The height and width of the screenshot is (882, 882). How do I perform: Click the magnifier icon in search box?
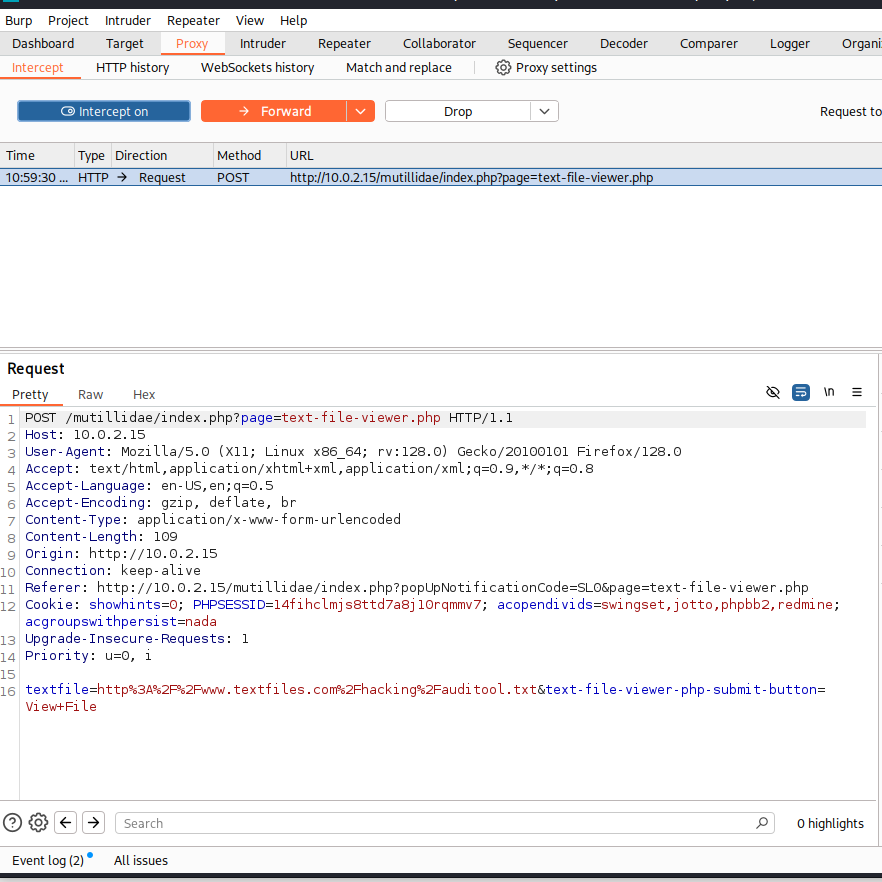coord(762,823)
